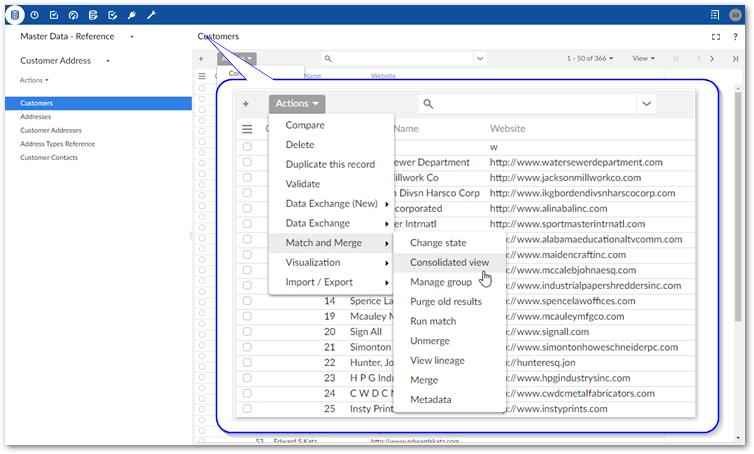Tick checkbox for record 19 row

pyautogui.click(x=247, y=317)
